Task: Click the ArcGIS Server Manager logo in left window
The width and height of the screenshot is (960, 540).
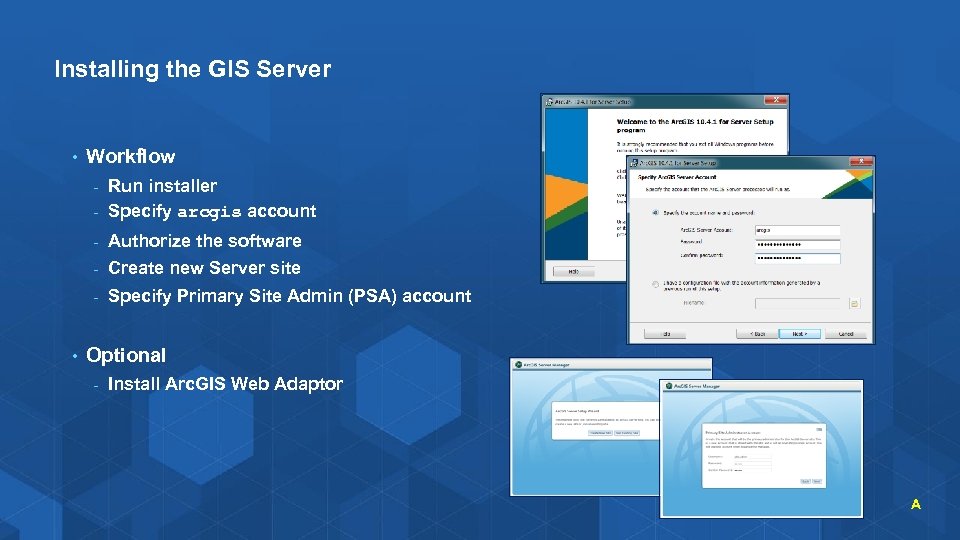Action: (x=519, y=364)
